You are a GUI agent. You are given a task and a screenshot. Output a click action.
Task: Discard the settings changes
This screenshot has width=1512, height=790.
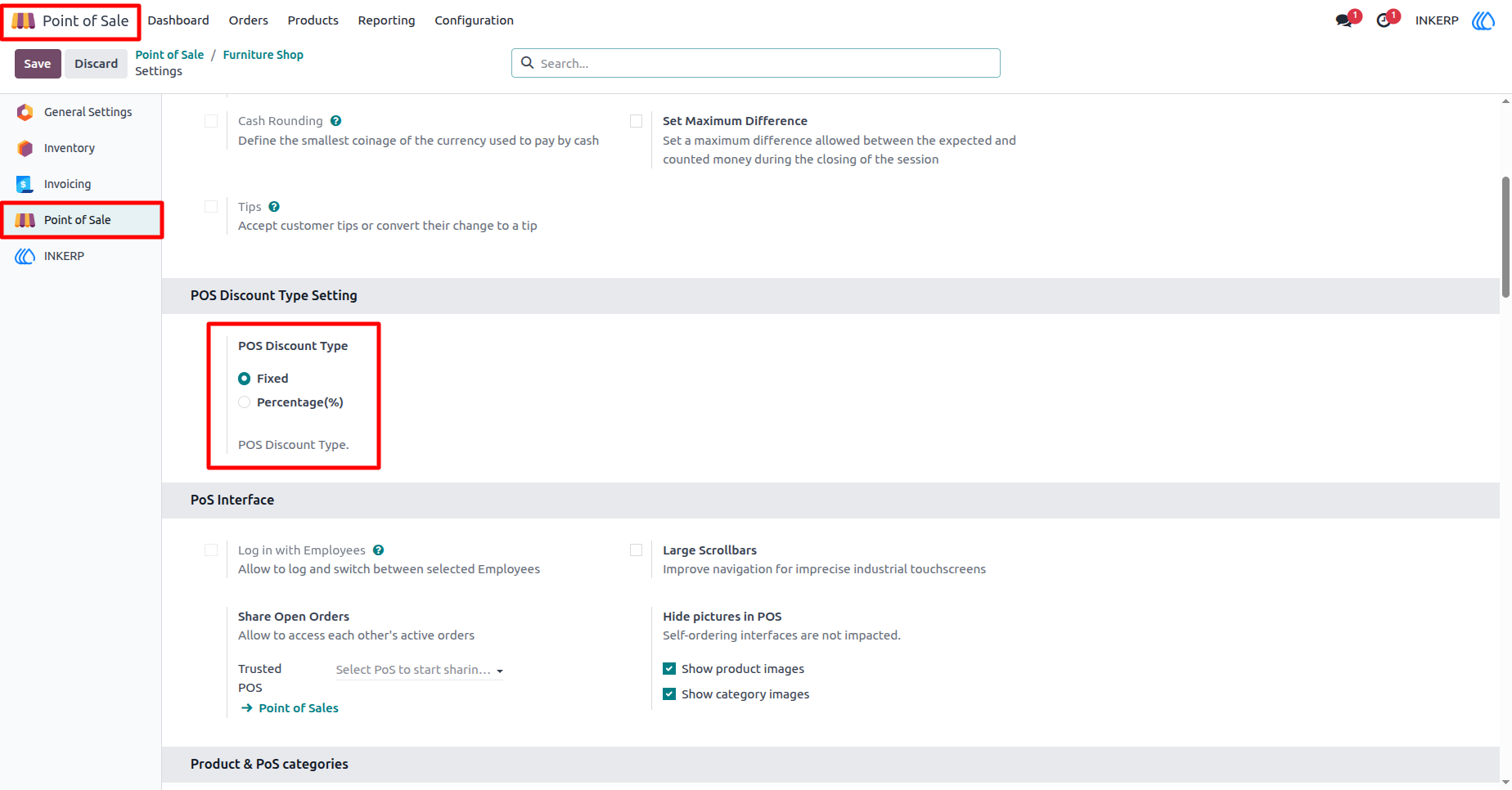click(97, 64)
